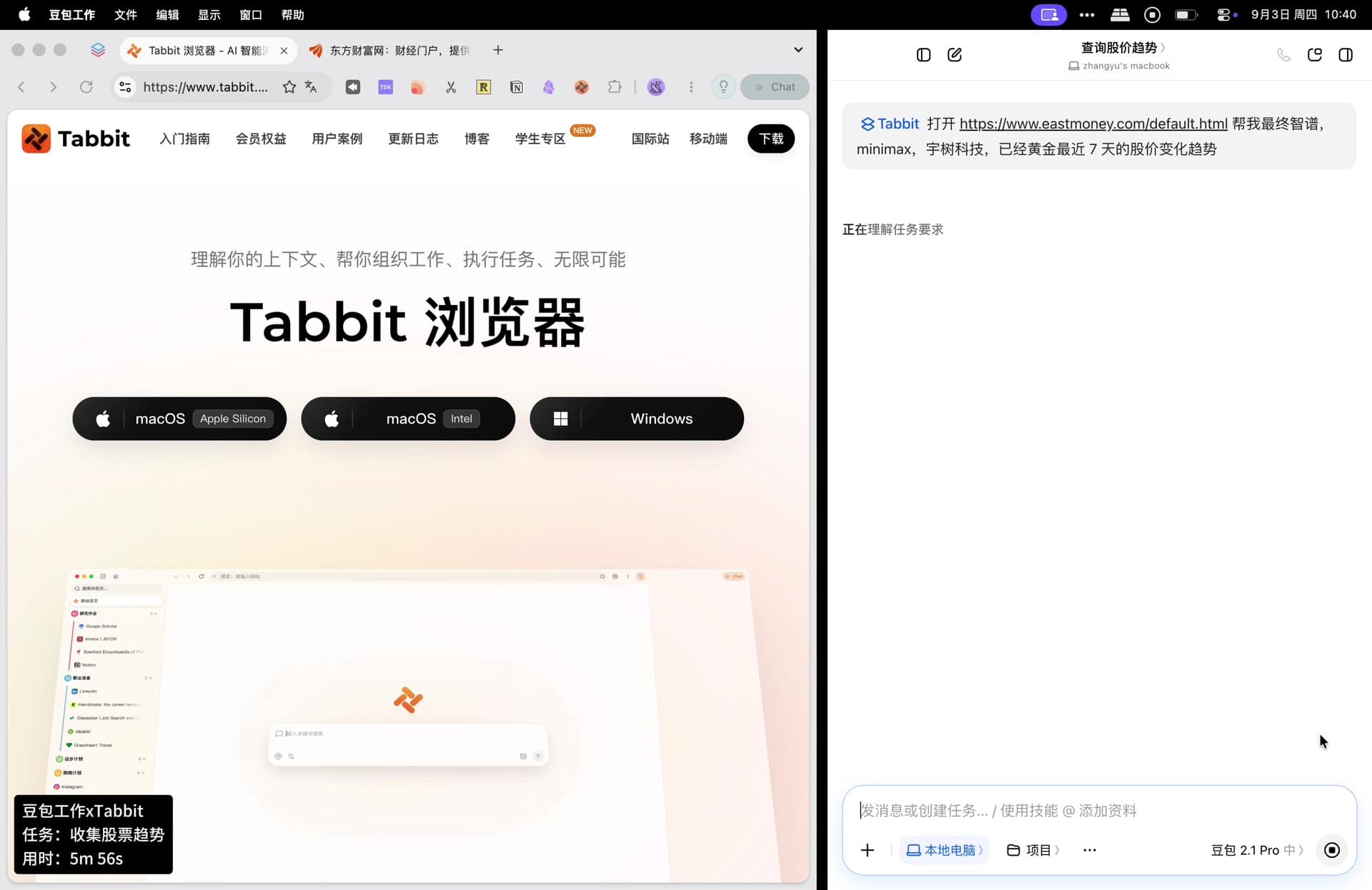
Task: Toggle the right split panel icon
Action: click(1346, 55)
